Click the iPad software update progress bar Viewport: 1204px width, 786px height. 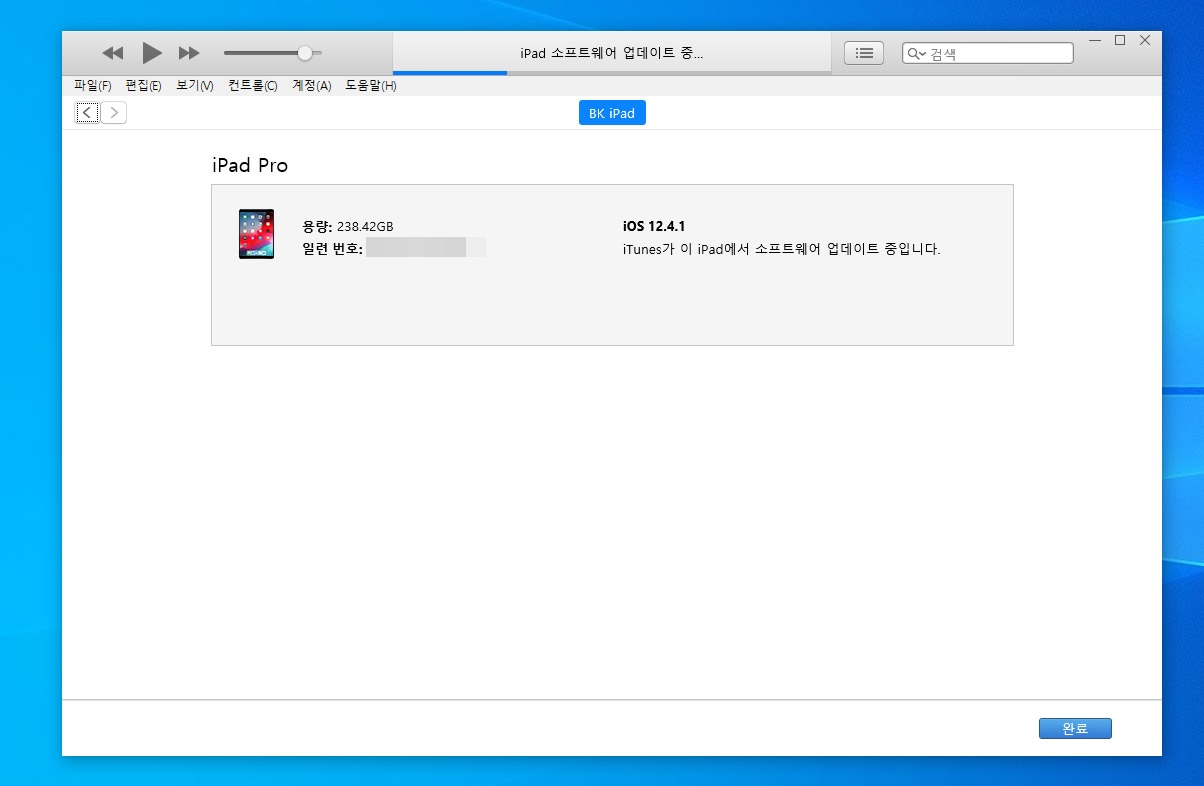[x=612, y=72]
